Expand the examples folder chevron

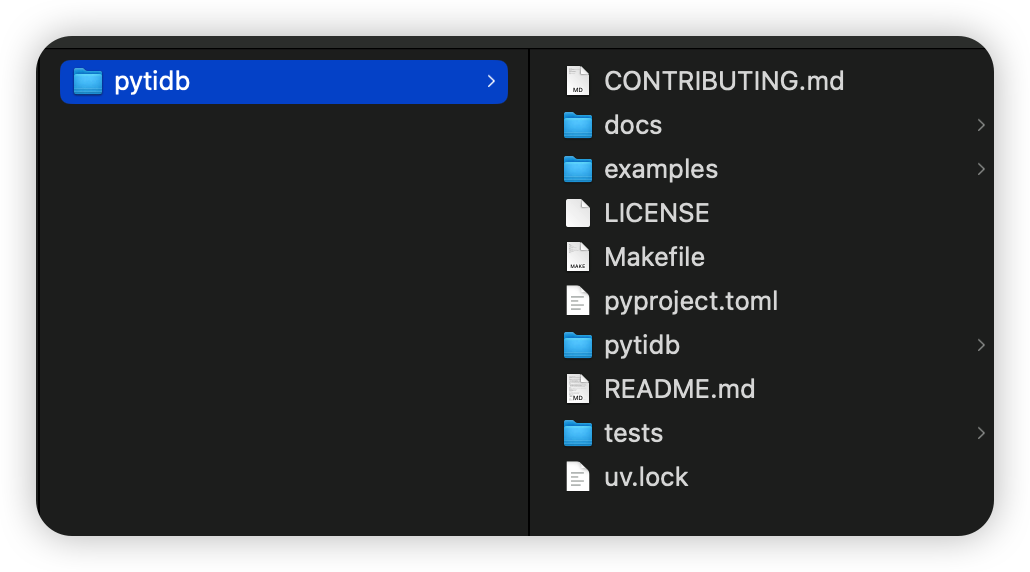pos(981,169)
